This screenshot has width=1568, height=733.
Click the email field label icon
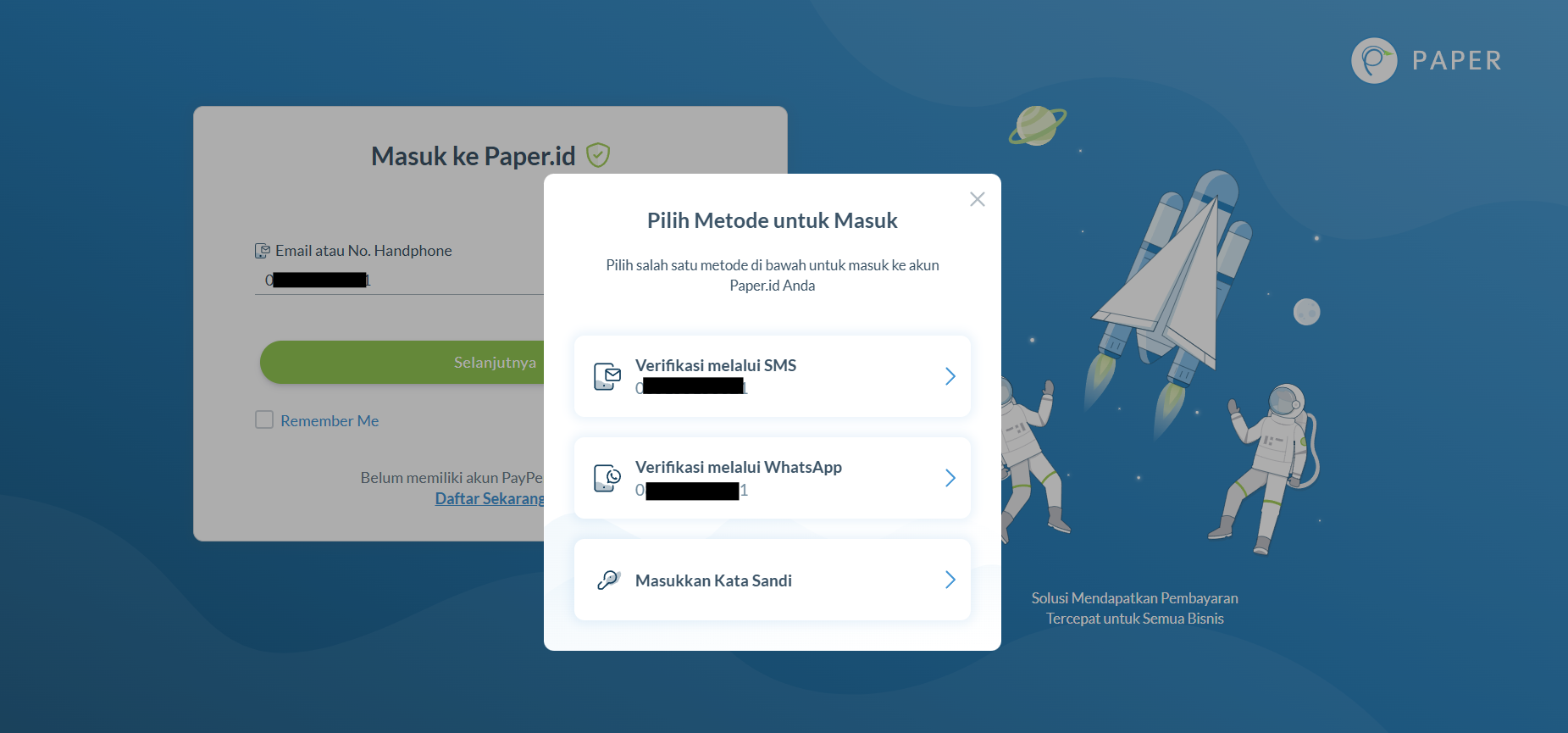(263, 251)
